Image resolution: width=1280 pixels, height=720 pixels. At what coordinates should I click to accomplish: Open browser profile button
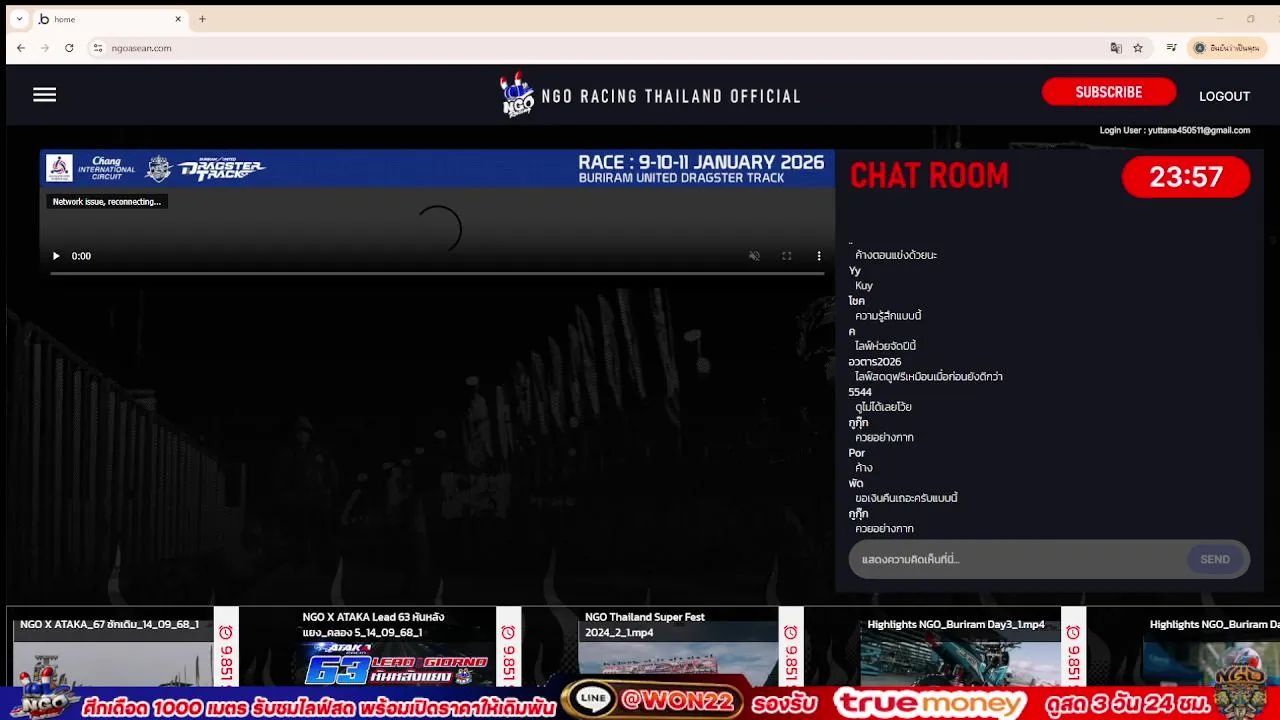click(1227, 48)
